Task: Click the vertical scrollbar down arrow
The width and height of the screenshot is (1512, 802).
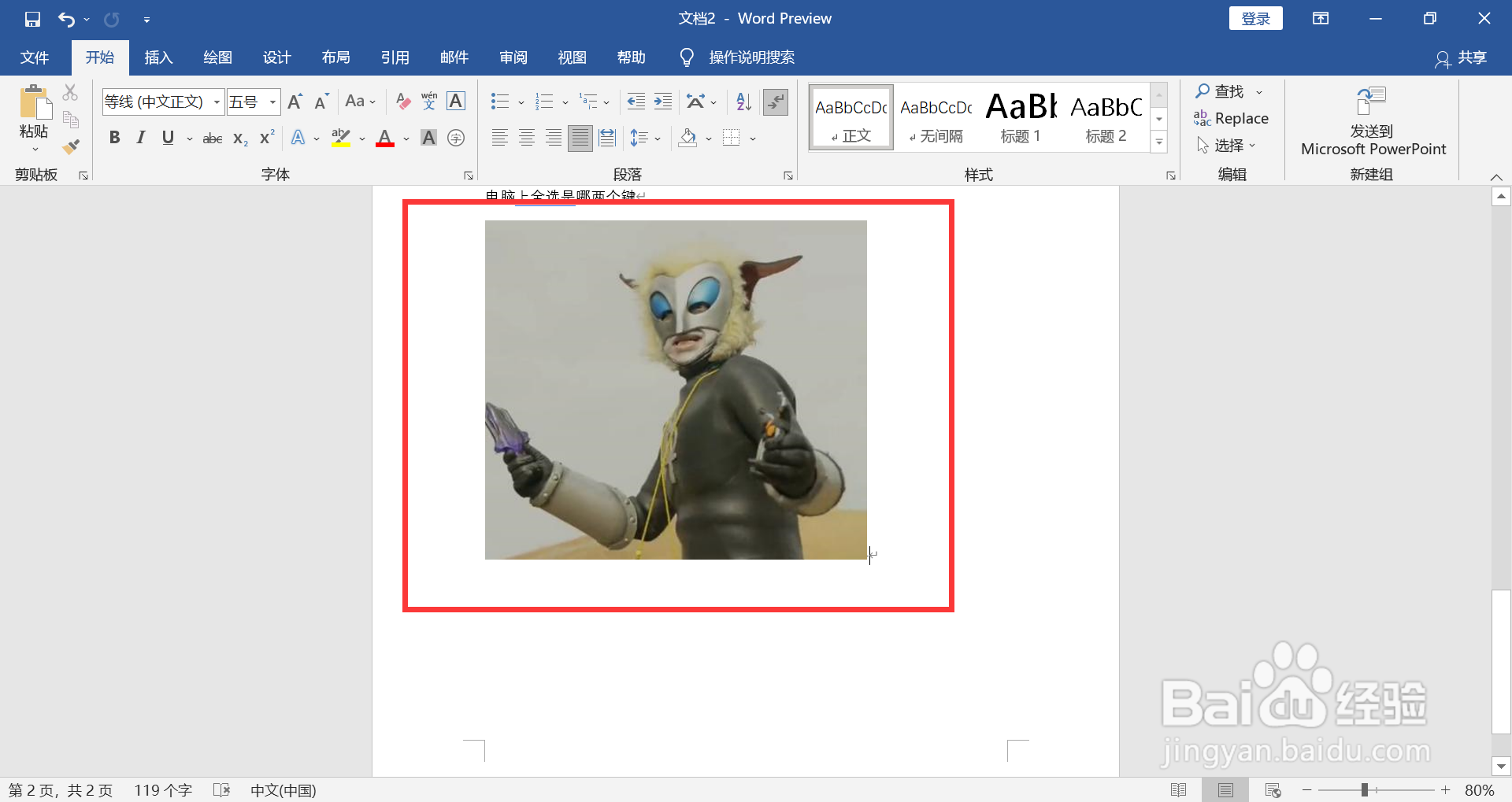Action: pyautogui.click(x=1501, y=767)
